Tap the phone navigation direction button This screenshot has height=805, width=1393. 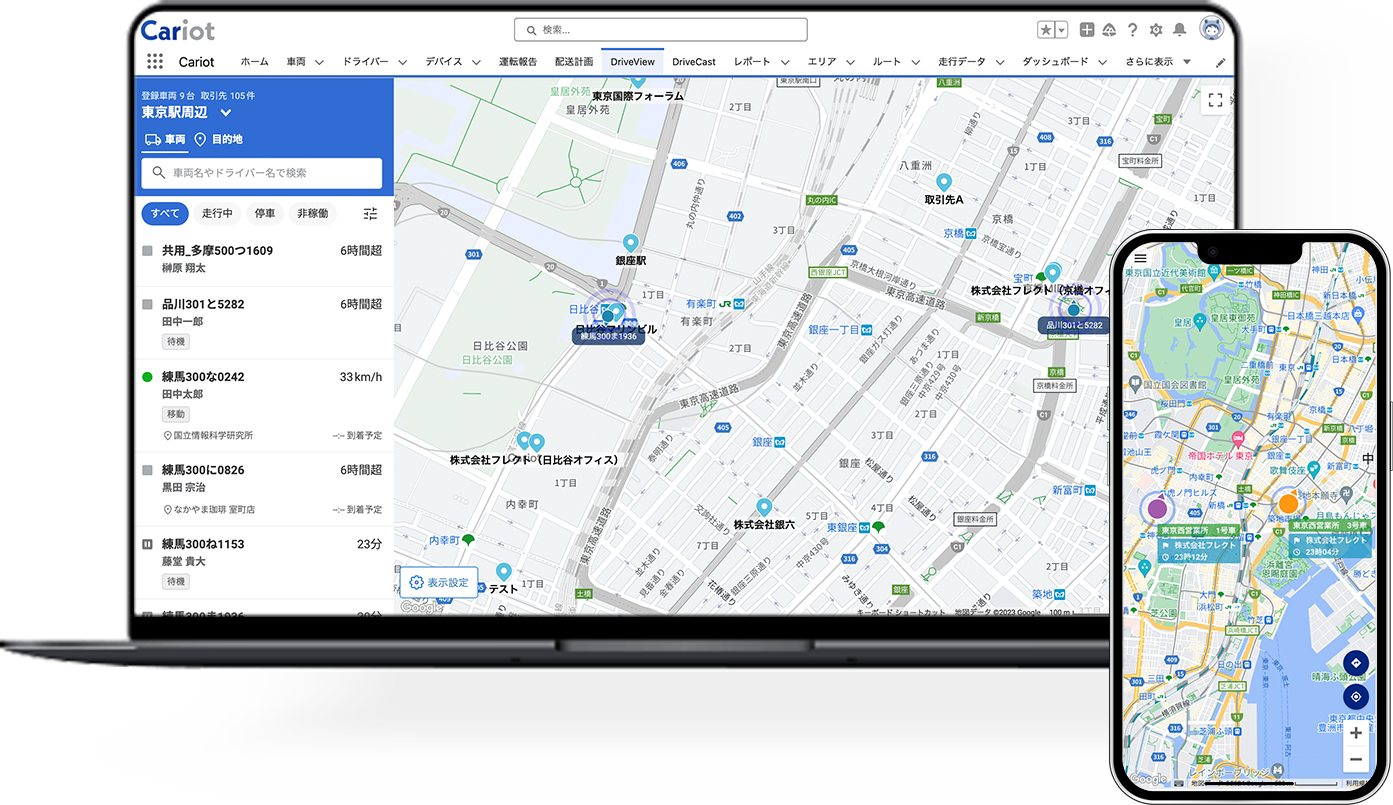[1355, 662]
